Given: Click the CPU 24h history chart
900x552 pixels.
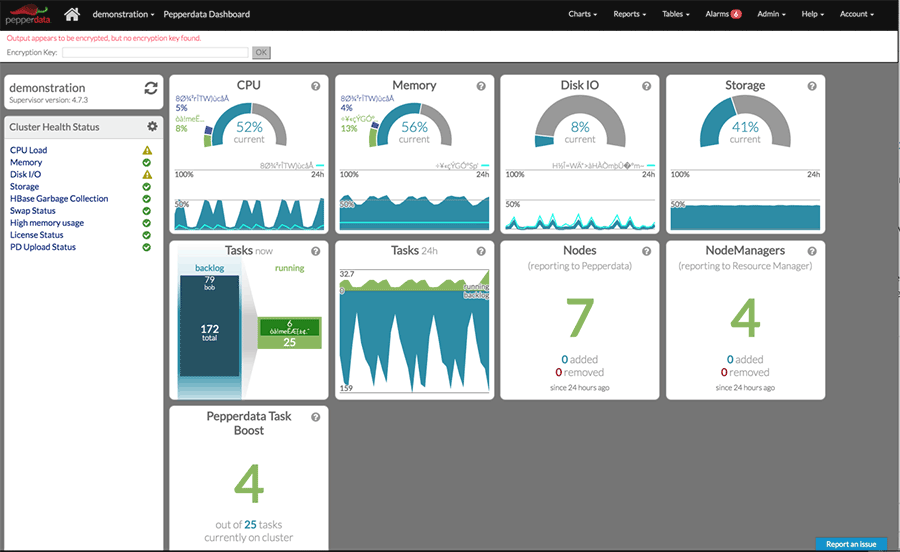Looking at the screenshot, I should tap(249, 200).
